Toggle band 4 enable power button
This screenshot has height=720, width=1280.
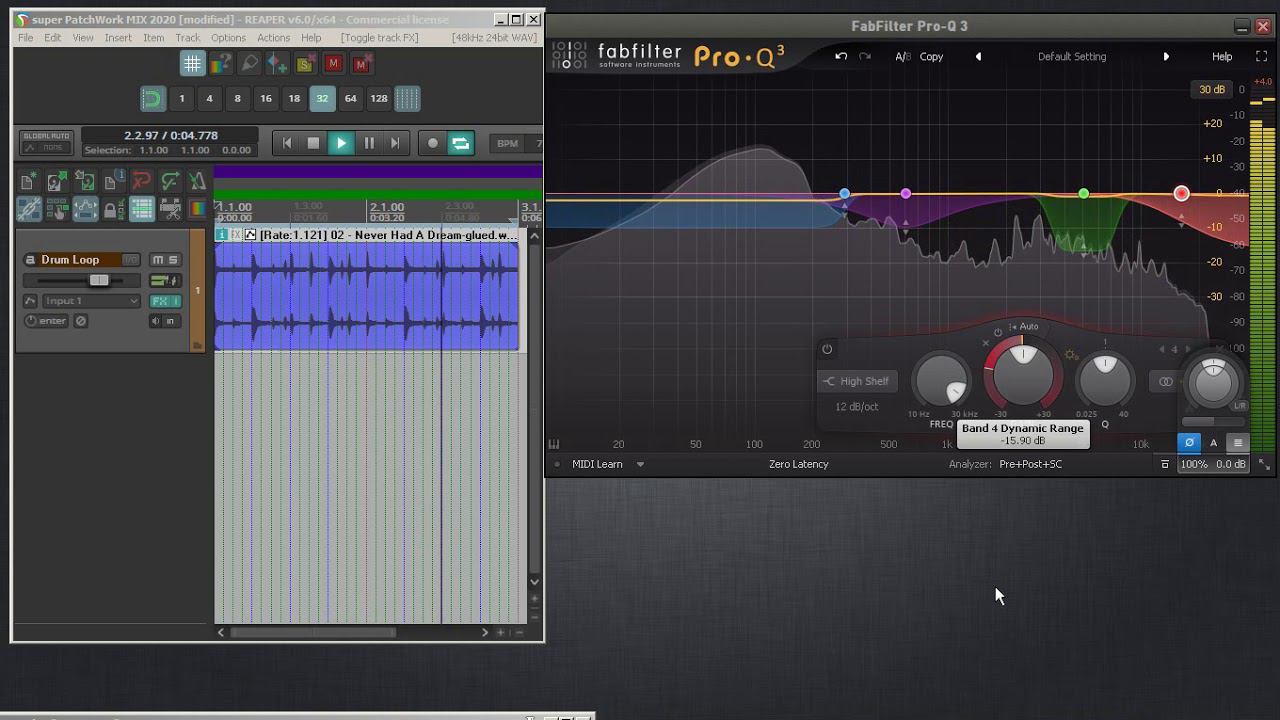[x=827, y=349]
